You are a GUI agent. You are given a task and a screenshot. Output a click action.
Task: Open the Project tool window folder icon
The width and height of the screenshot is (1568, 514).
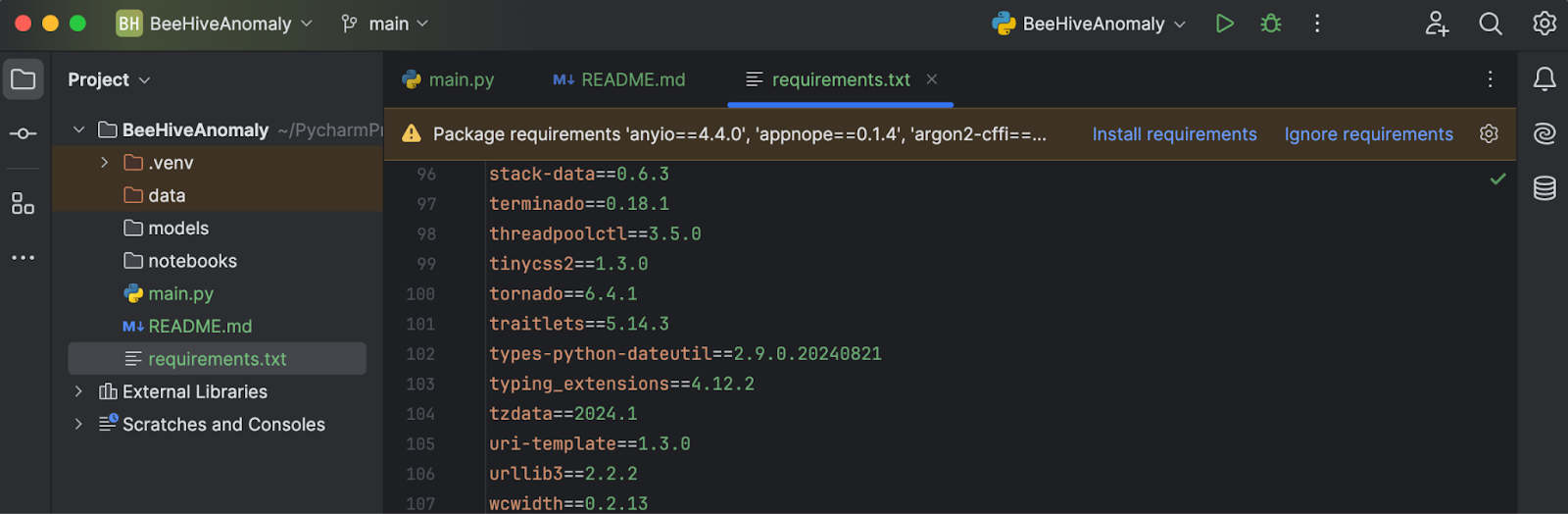pyautogui.click(x=23, y=79)
